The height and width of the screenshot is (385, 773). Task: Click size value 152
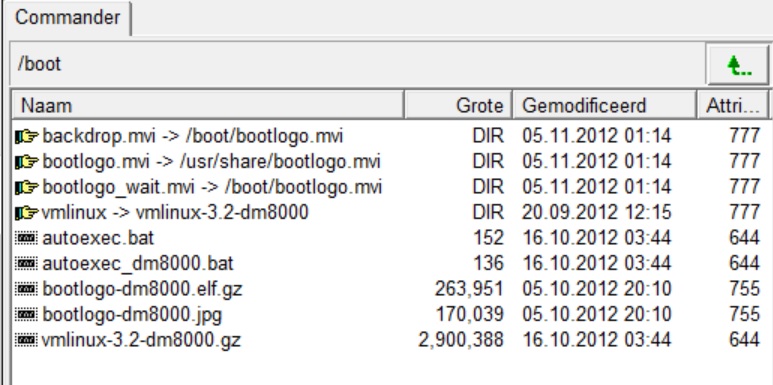click(x=489, y=238)
